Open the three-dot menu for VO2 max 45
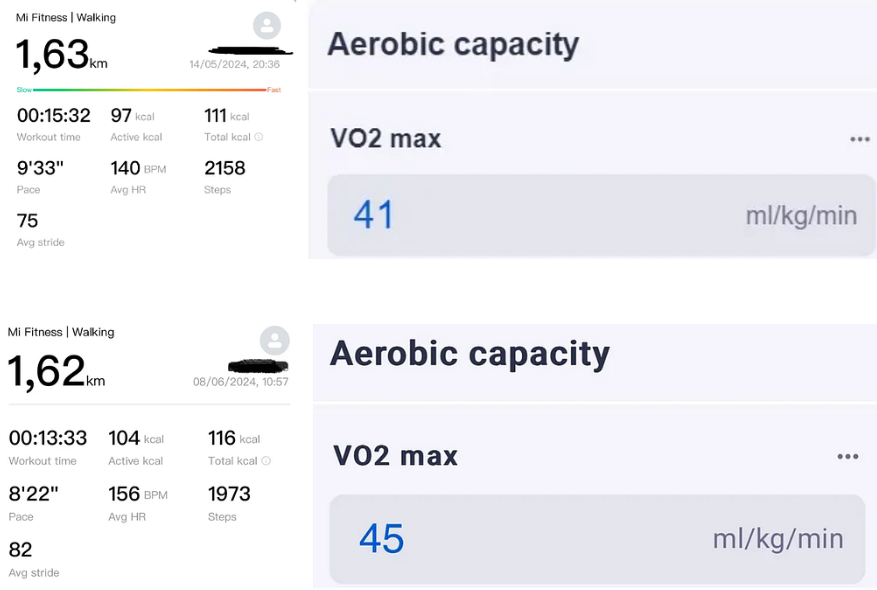The height and width of the screenshot is (590, 877). click(x=847, y=457)
